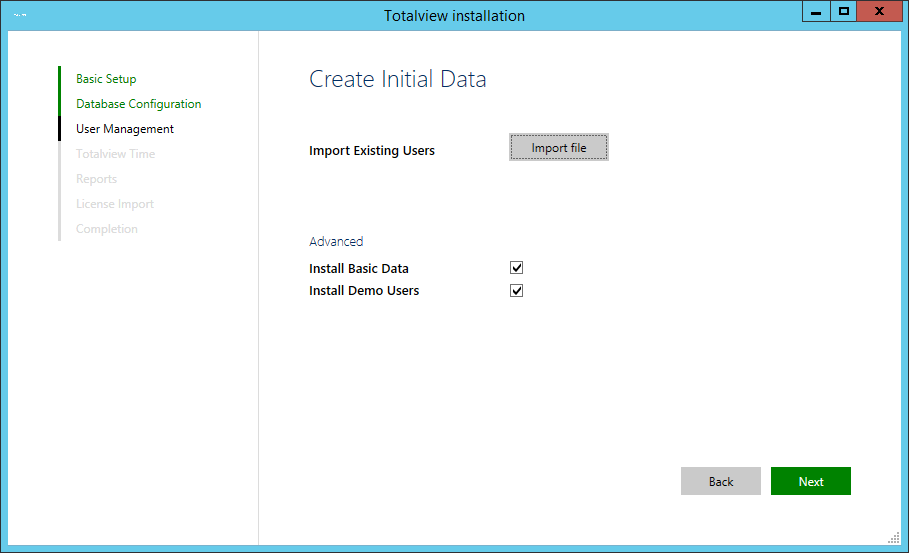Click the Import file button
The image size is (909, 553).
coord(559,147)
